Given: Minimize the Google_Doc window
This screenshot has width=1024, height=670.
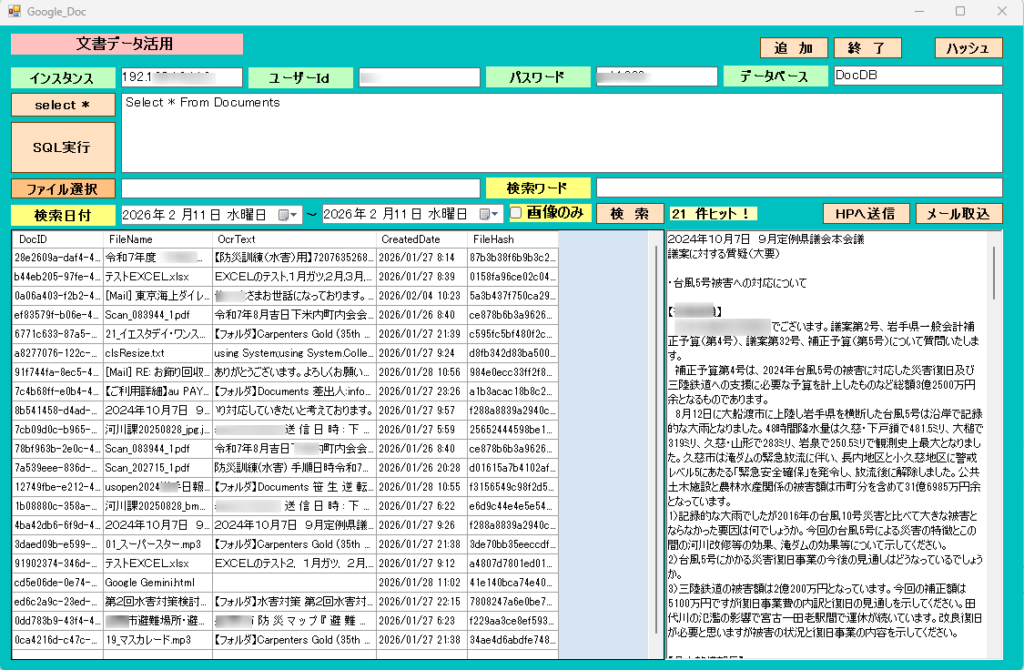Looking at the screenshot, I should pos(914,12).
